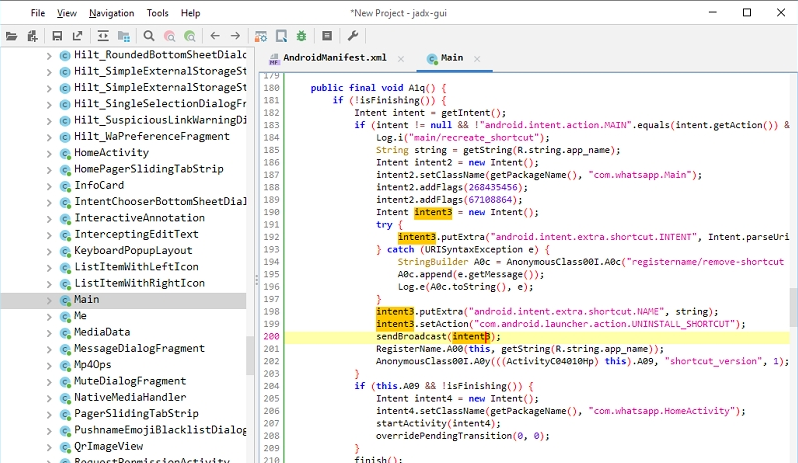Toggle the flatten packages icon
This screenshot has width=798, height=463.
point(124,36)
